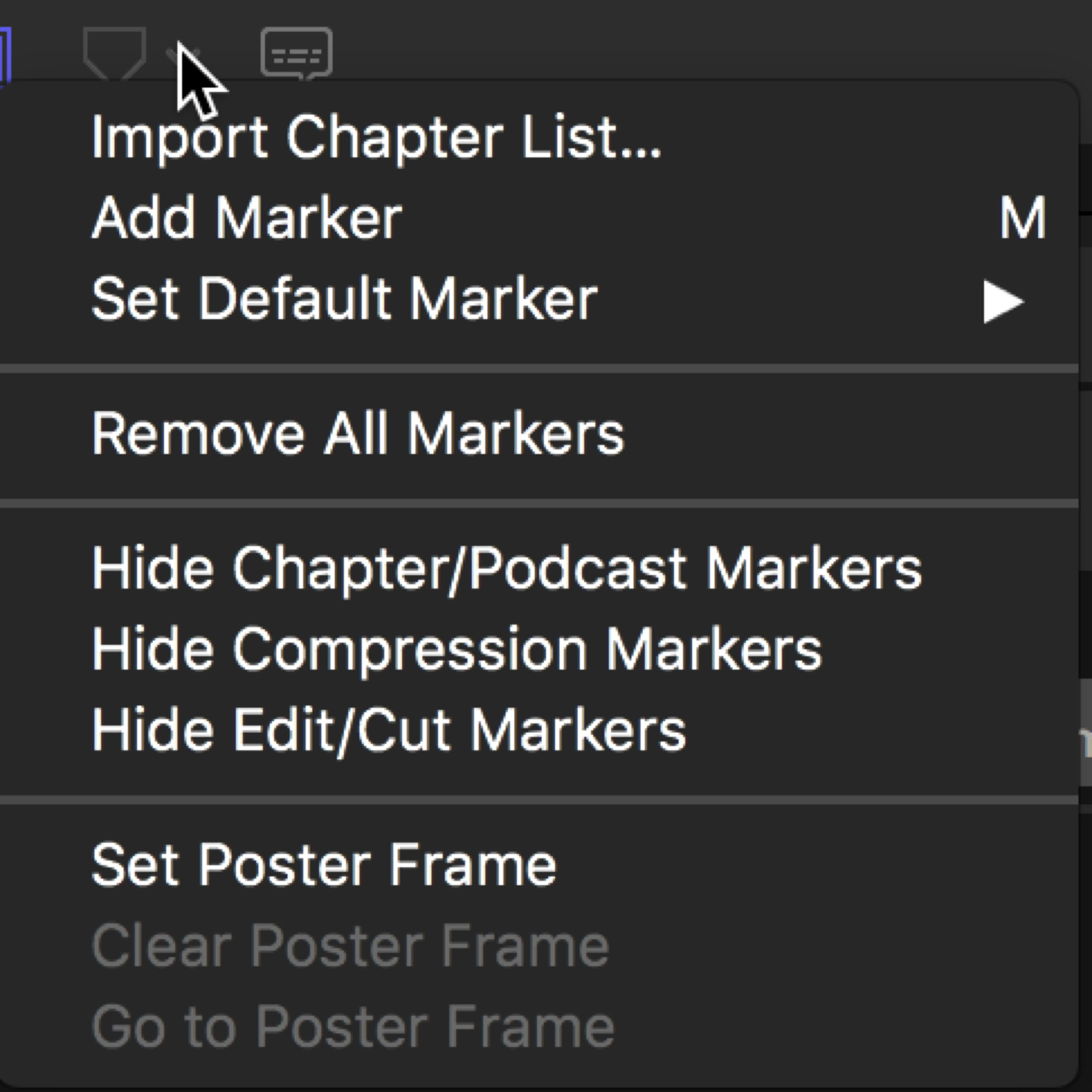1092x1092 pixels.
Task: Click the captions speech-bubble icon
Action: point(296,54)
